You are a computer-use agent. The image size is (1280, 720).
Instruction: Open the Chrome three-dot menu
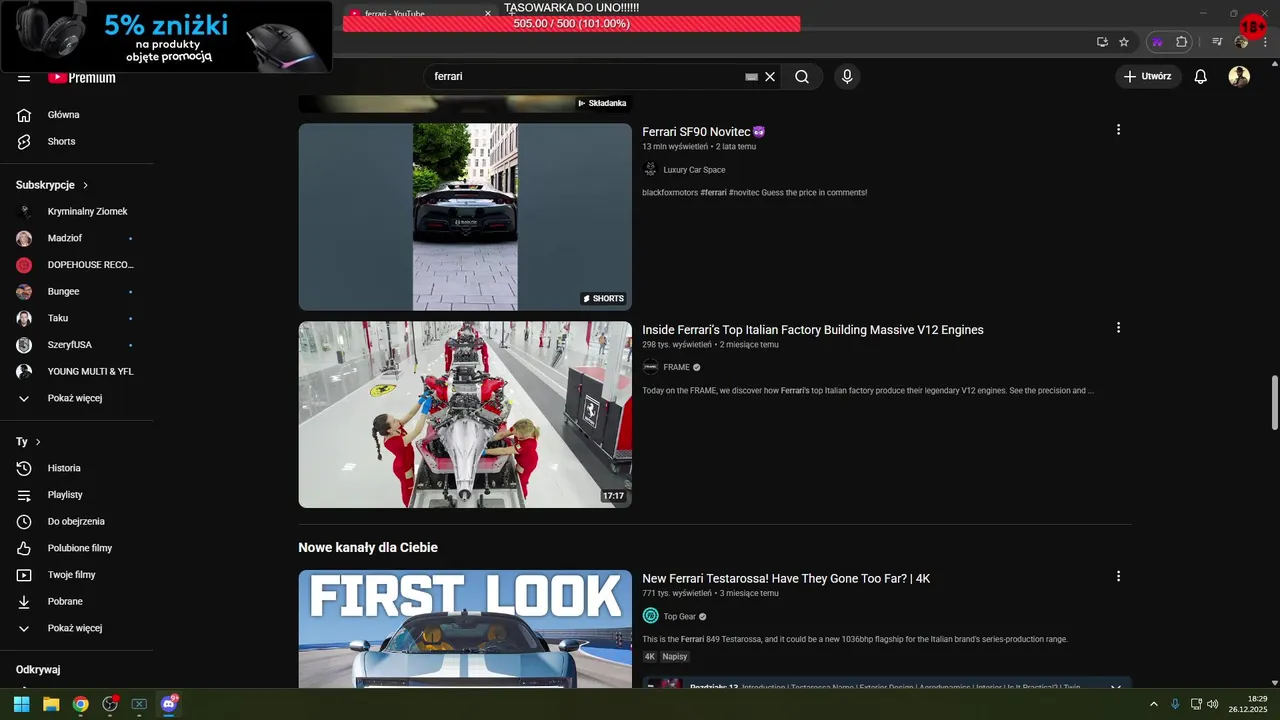1263,42
